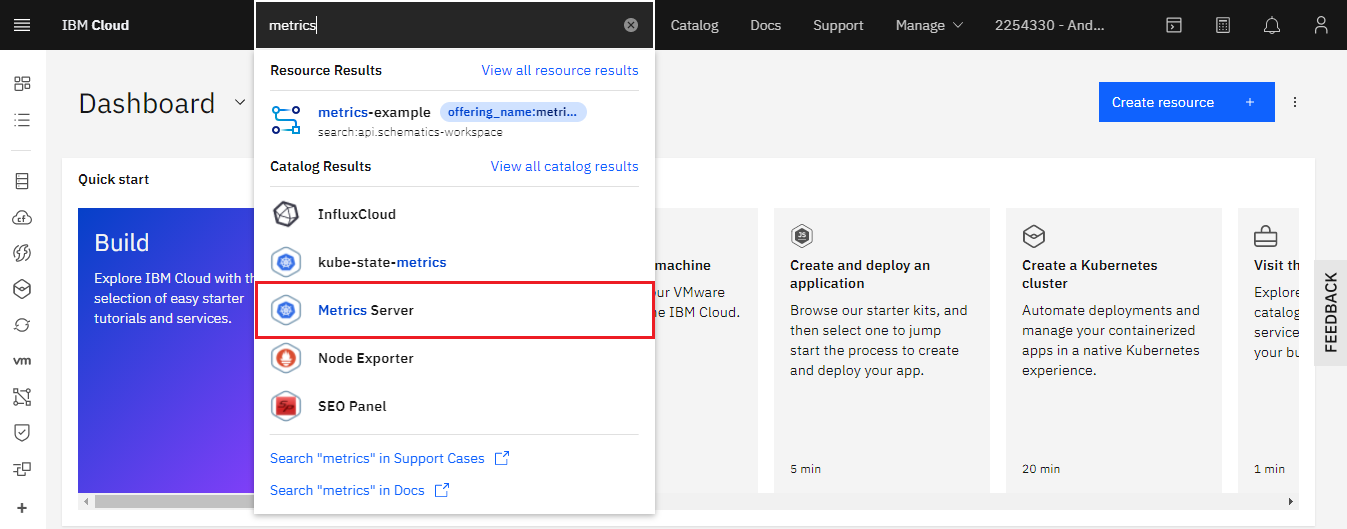Open the user profile avatar icon
This screenshot has height=529, width=1347.
click(x=1321, y=25)
